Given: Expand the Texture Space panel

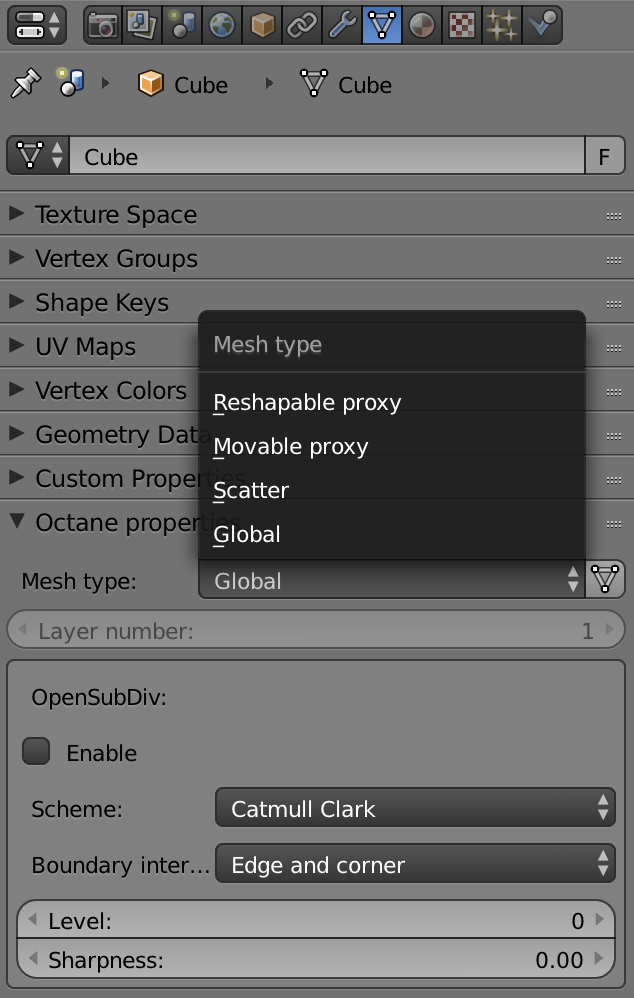Looking at the screenshot, I should 116,215.
